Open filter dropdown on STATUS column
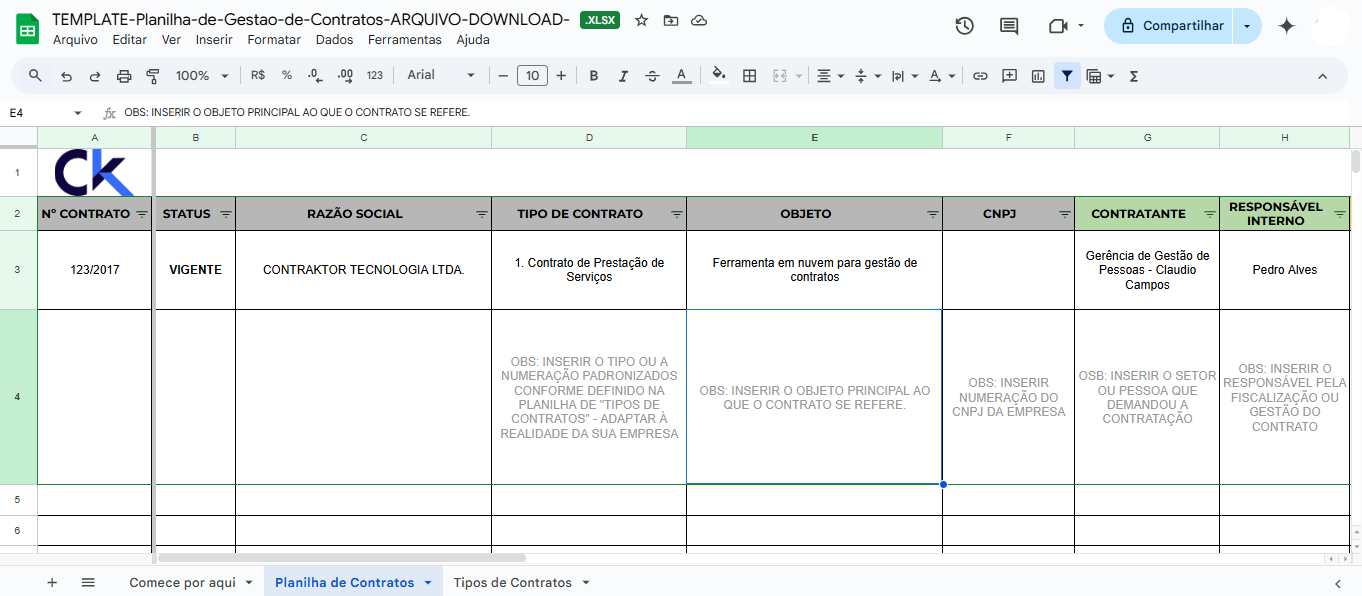Image resolution: width=1362 pixels, height=596 pixels. [225, 214]
